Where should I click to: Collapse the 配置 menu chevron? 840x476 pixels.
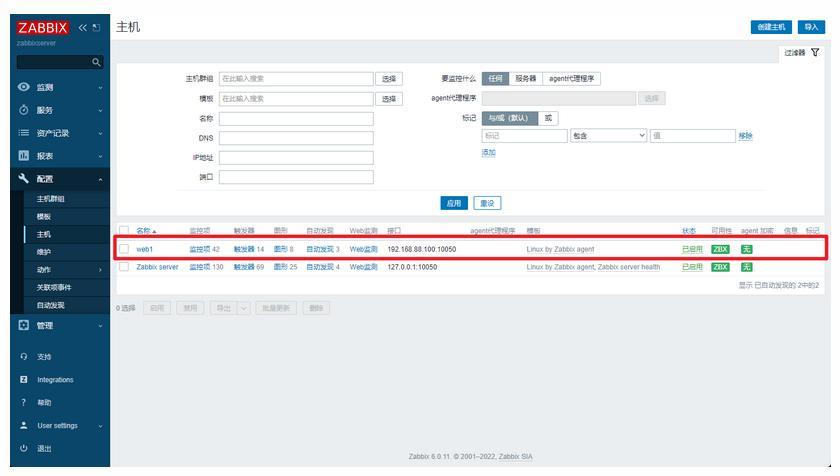click(100, 179)
